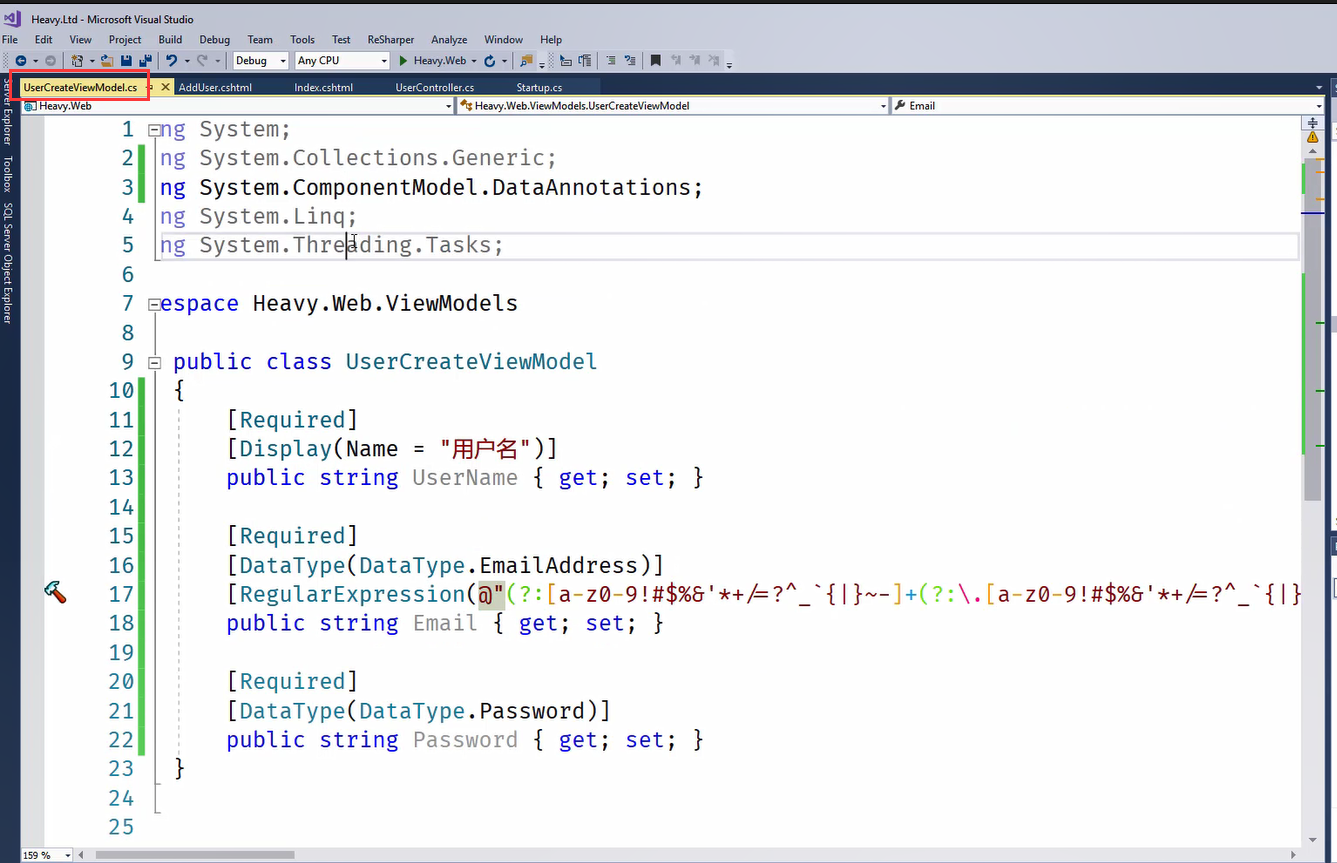Collapse the using directives block at line 1
This screenshot has width=1337, height=863.
154,130
